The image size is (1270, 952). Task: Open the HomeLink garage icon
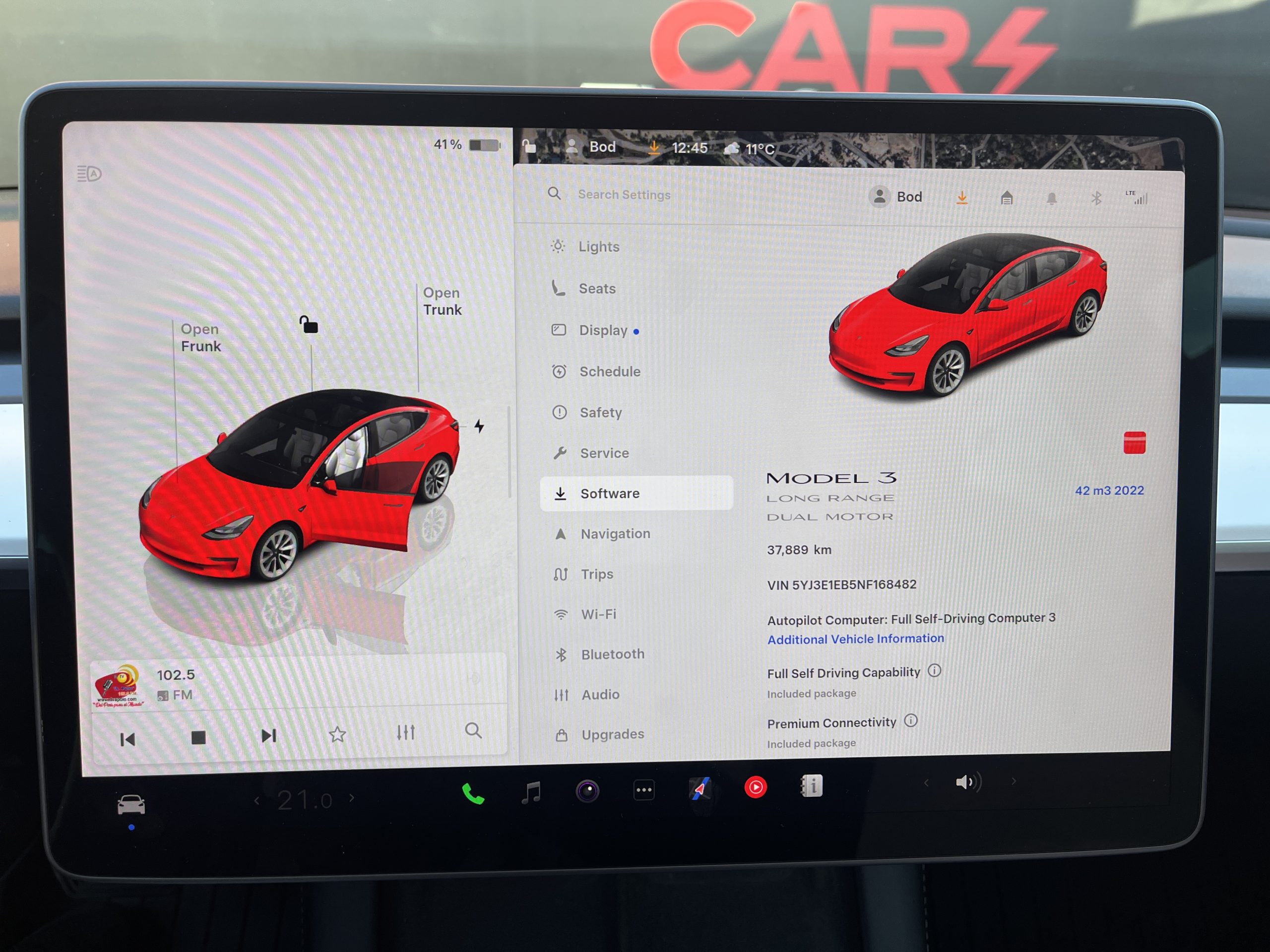click(1007, 198)
